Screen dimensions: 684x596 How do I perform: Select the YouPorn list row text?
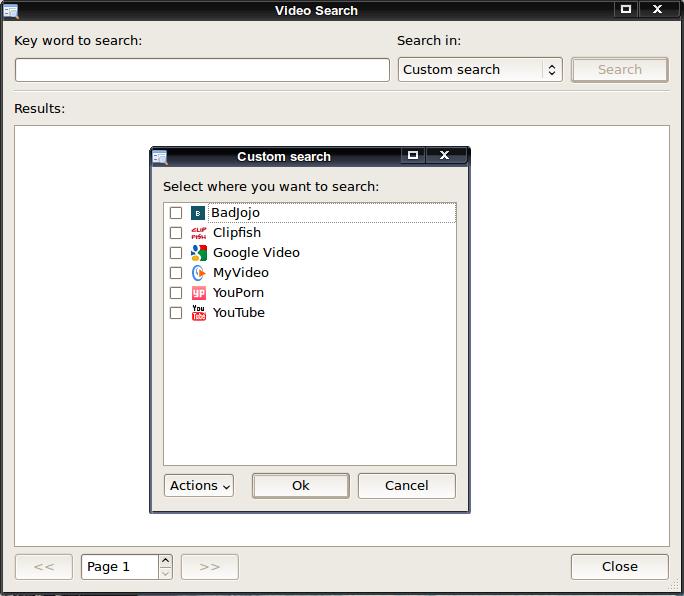(x=238, y=293)
